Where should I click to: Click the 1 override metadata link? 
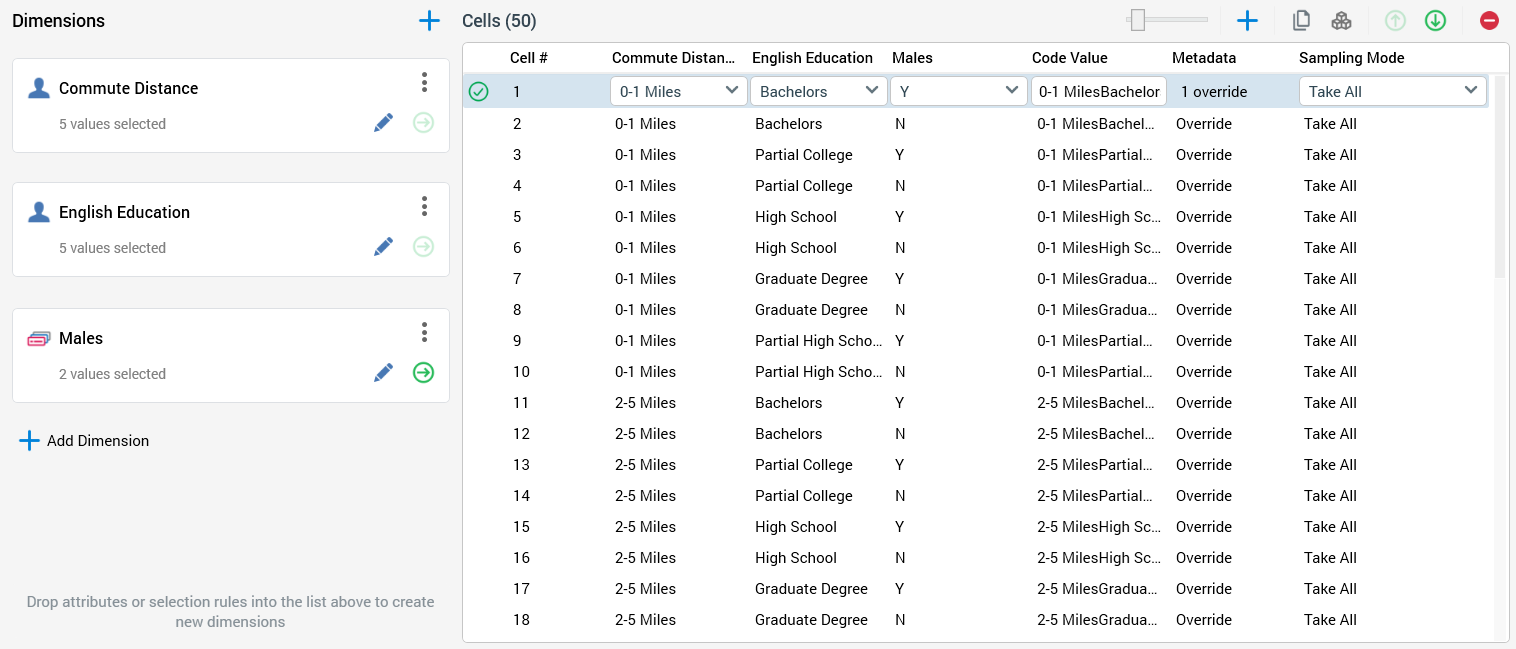[x=1214, y=92]
